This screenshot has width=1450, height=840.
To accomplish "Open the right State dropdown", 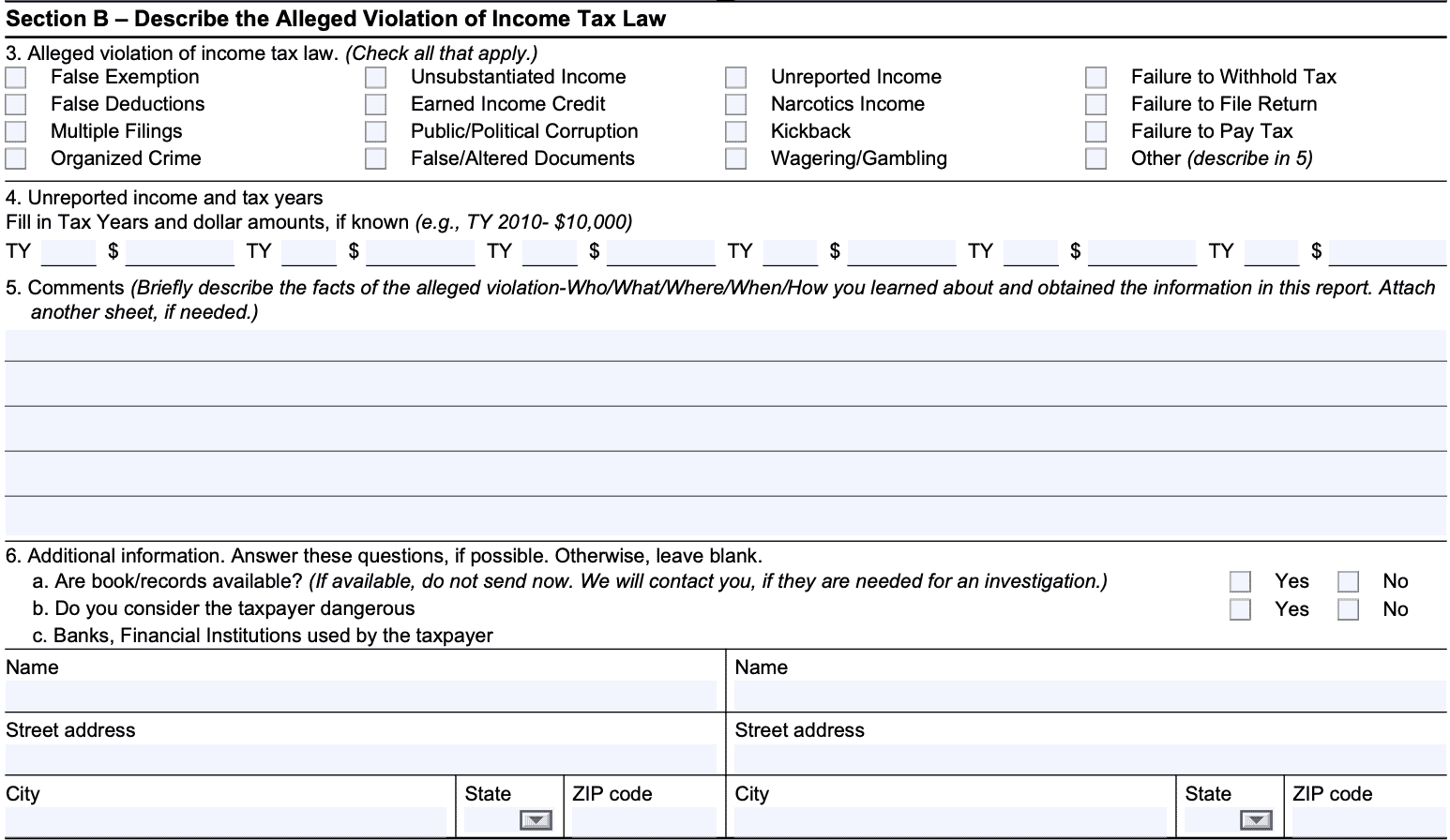I will (1254, 819).
